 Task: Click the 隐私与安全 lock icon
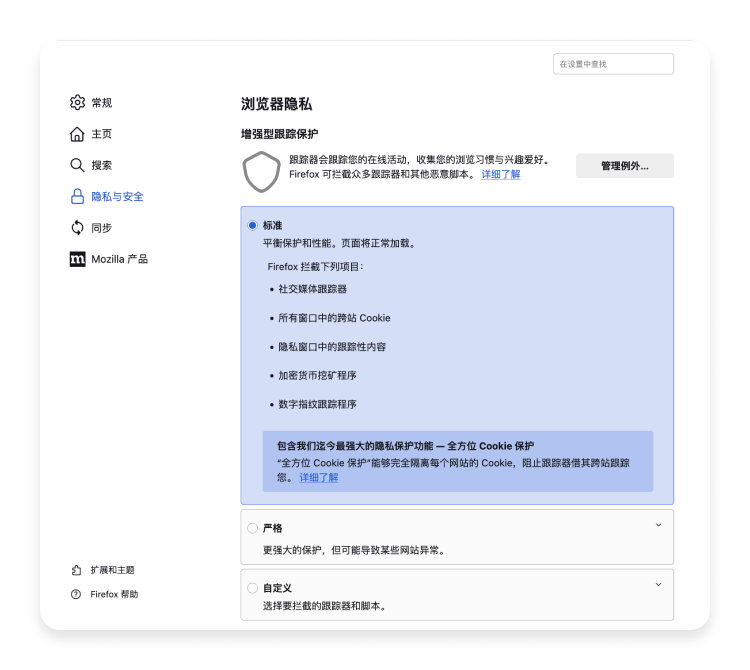(77, 196)
